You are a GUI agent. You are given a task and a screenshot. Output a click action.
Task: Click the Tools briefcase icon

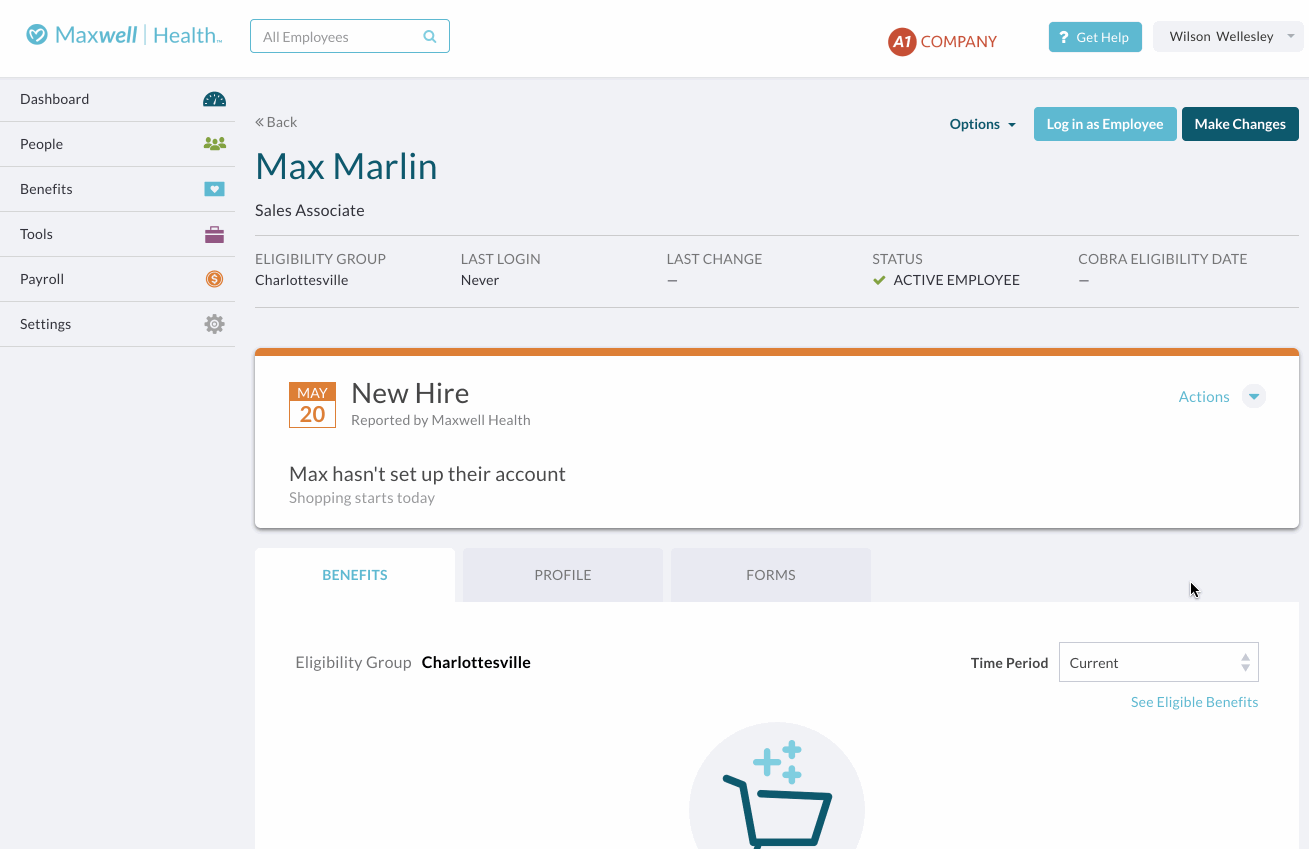(x=214, y=234)
